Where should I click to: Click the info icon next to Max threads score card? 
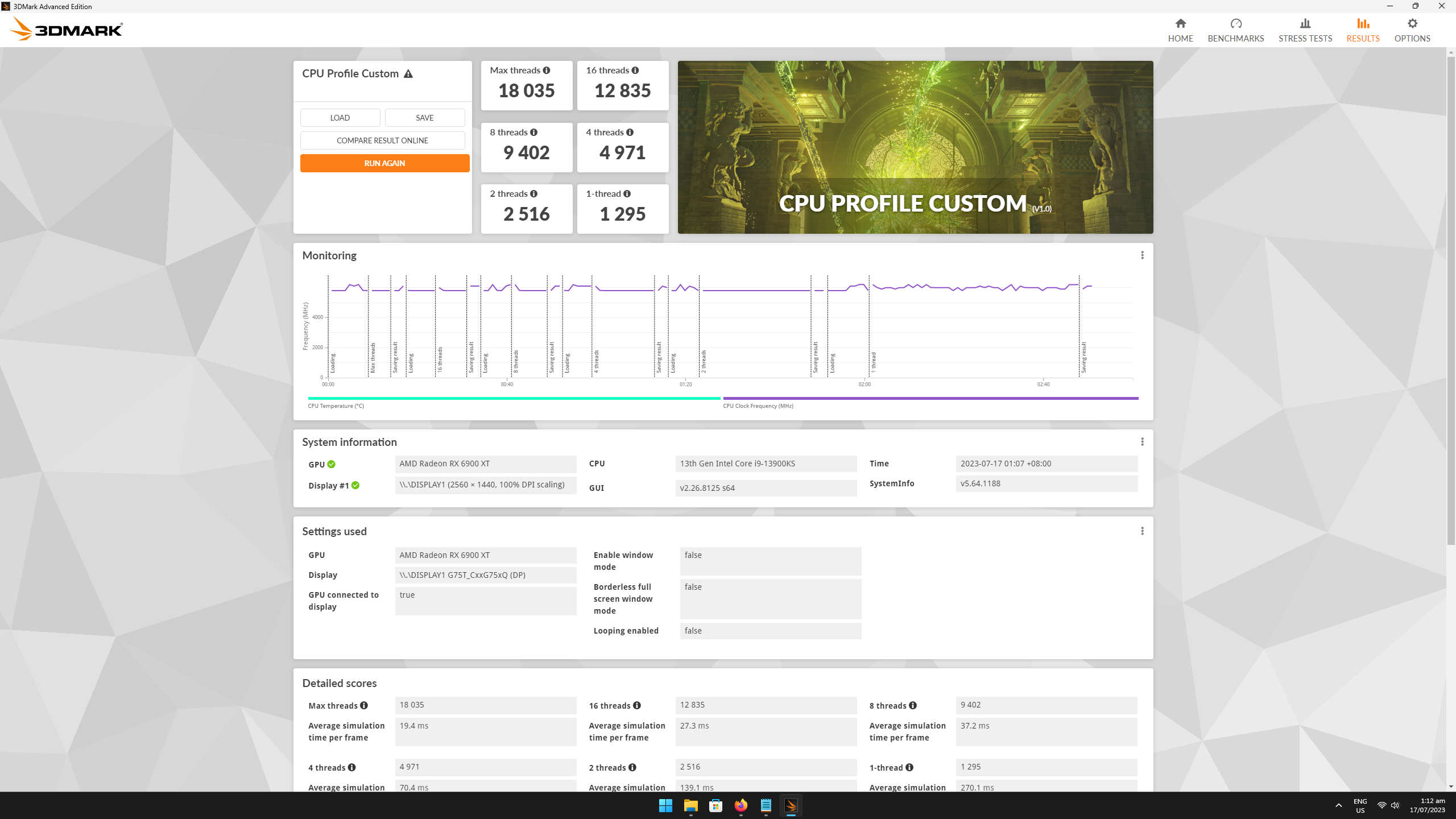547,71
